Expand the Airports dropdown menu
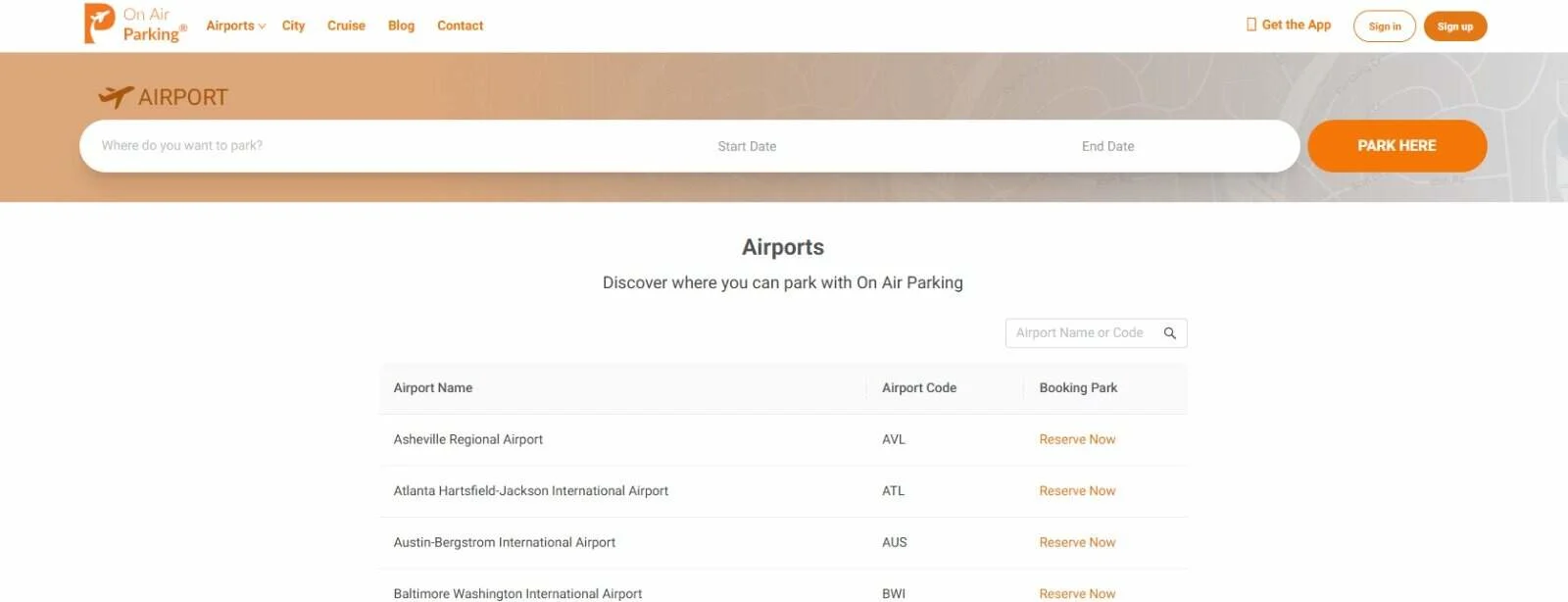 pyautogui.click(x=235, y=25)
